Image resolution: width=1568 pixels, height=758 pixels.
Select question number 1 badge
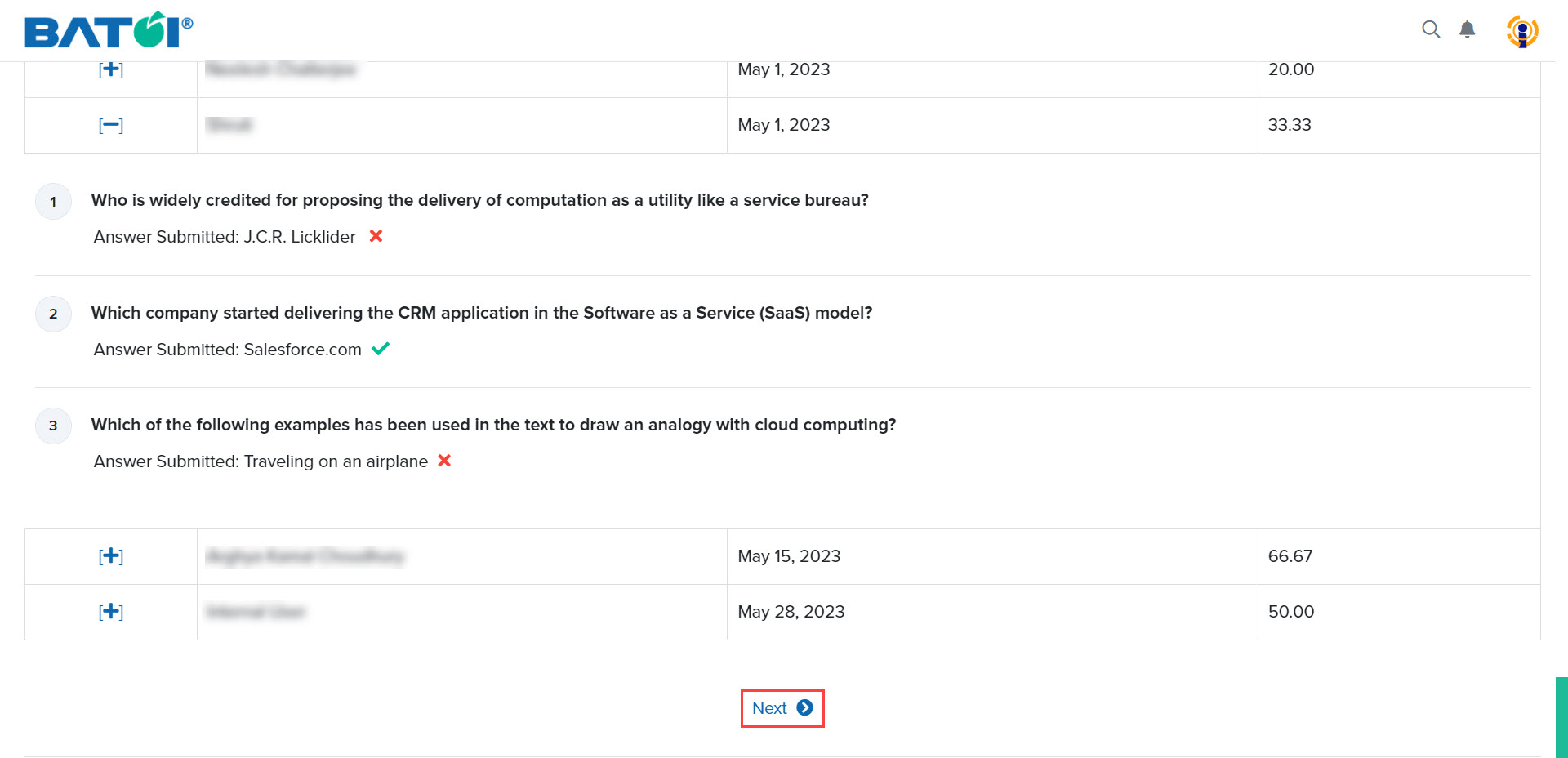point(54,202)
